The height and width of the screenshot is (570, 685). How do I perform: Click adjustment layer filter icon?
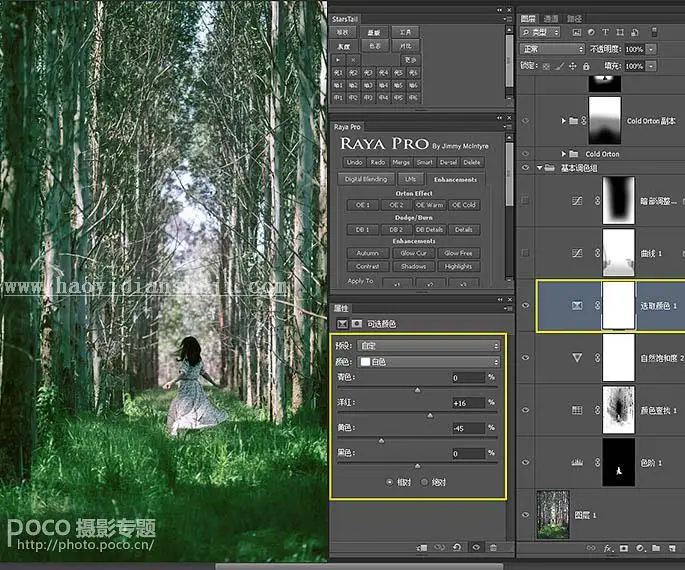[591, 32]
